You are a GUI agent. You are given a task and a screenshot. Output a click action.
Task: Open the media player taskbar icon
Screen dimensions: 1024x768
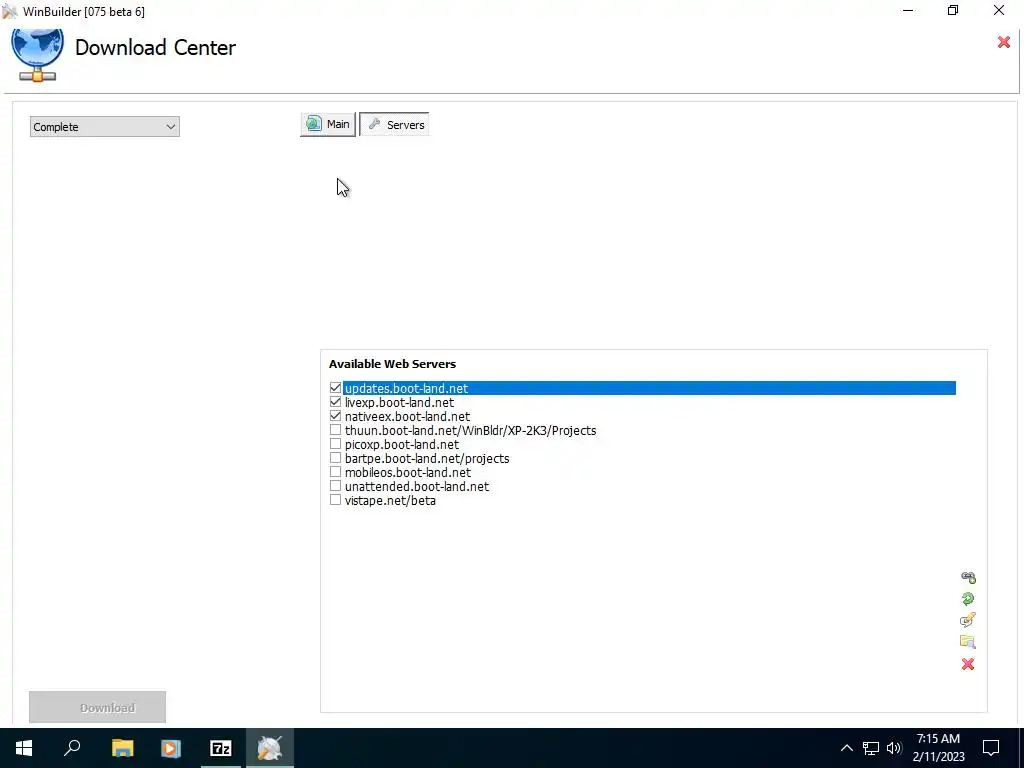171,748
